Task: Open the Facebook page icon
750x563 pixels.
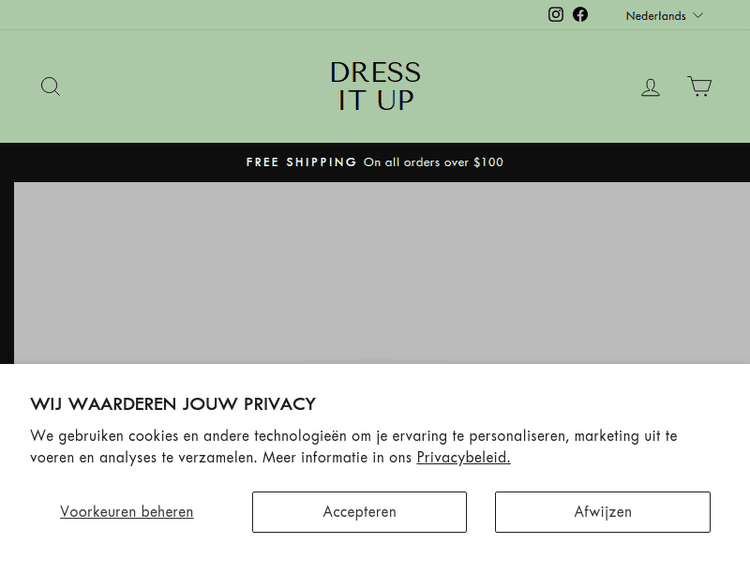Action: pos(580,14)
